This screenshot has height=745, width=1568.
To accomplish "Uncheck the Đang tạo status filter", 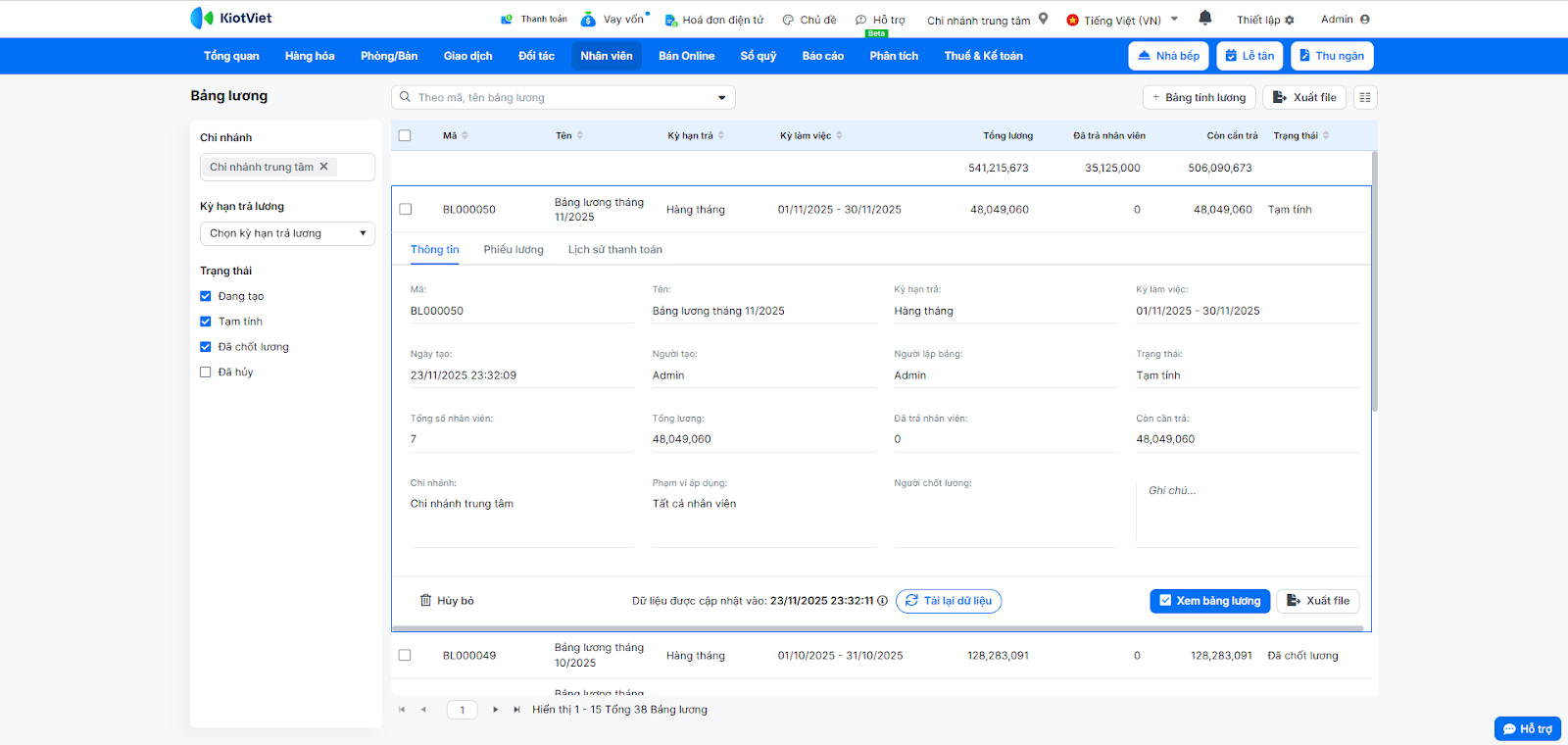I will [x=206, y=296].
